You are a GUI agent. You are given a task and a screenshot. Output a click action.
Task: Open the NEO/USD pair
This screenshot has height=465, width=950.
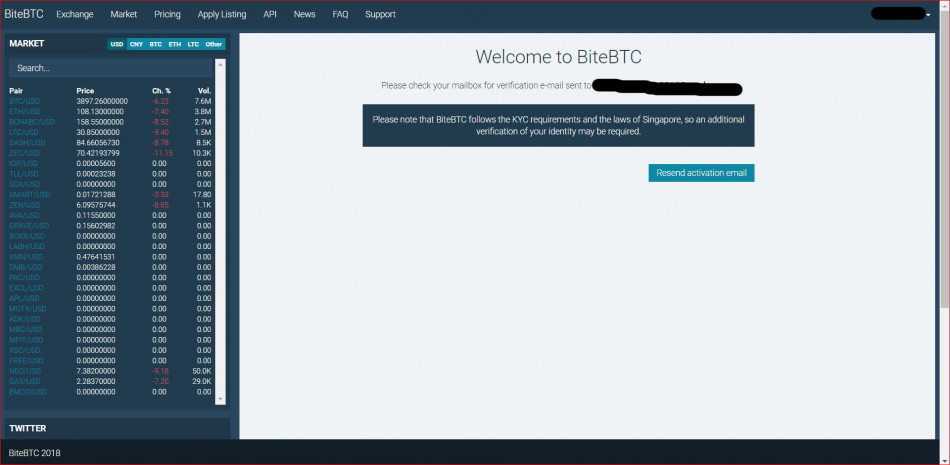pos(25,371)
